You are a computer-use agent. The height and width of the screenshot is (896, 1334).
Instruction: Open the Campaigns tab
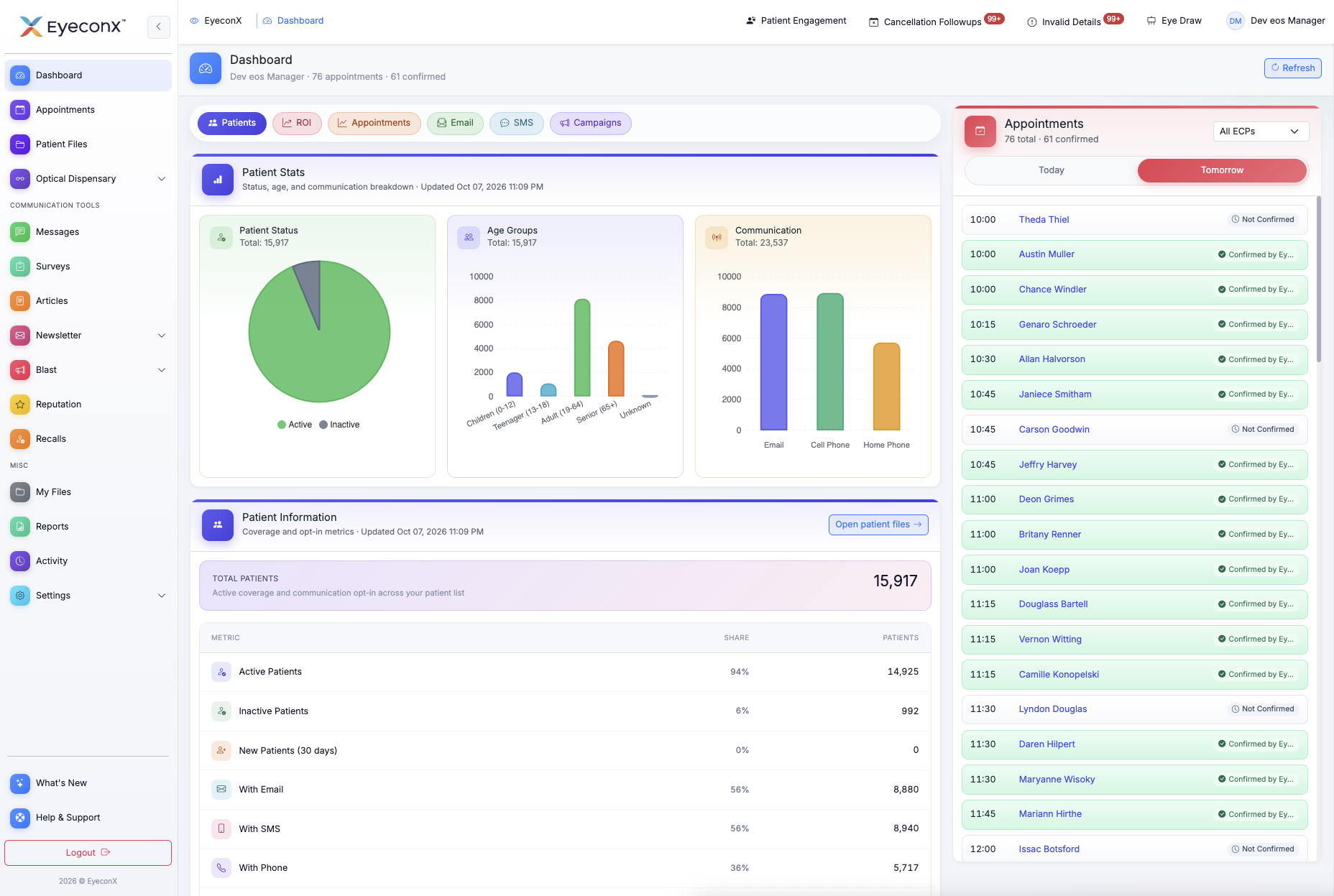(x=590, y=123)
